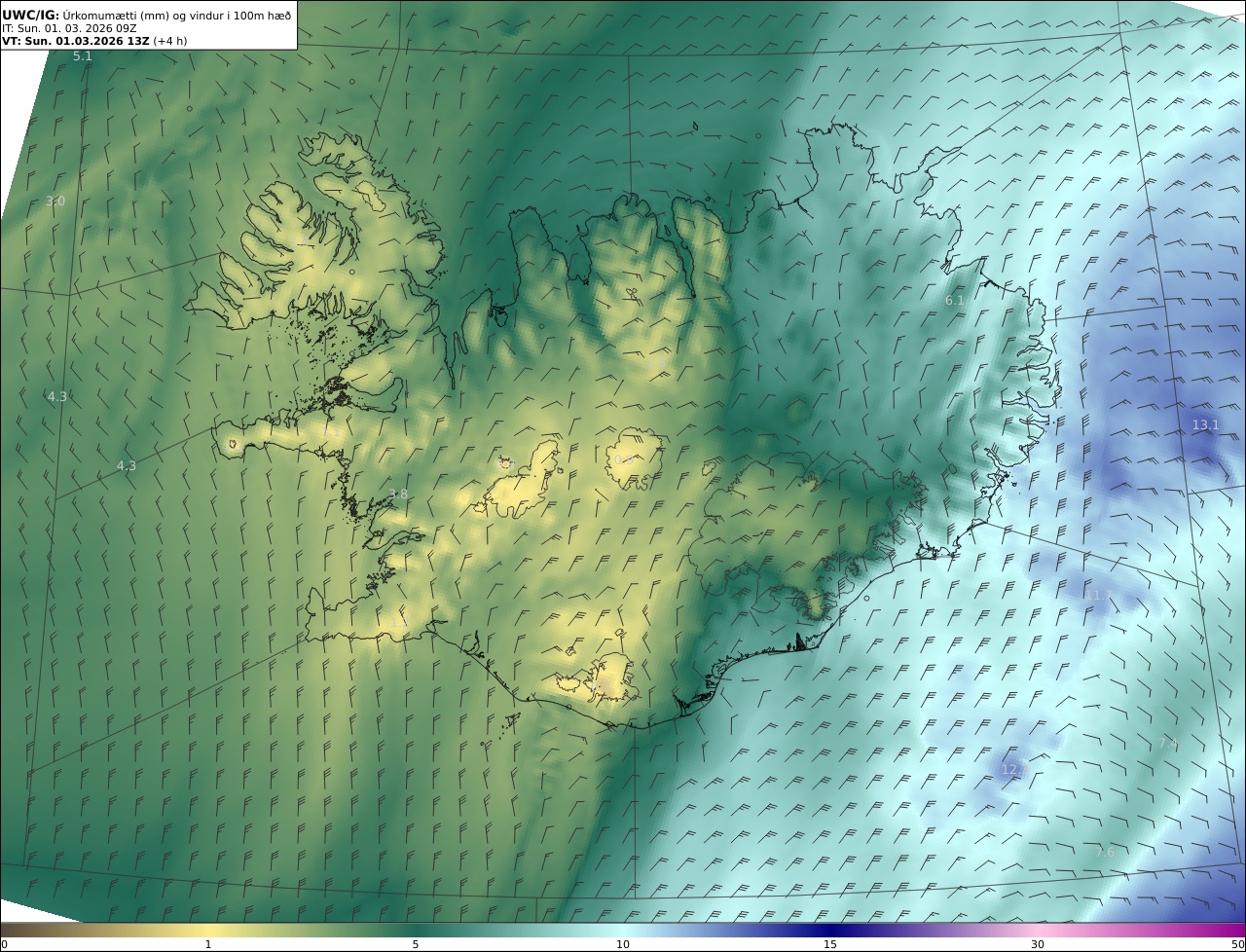
Task: Select 'VT: Sun. 01.03.2026 13Z' valid time
Action: (x=76, y=41)
